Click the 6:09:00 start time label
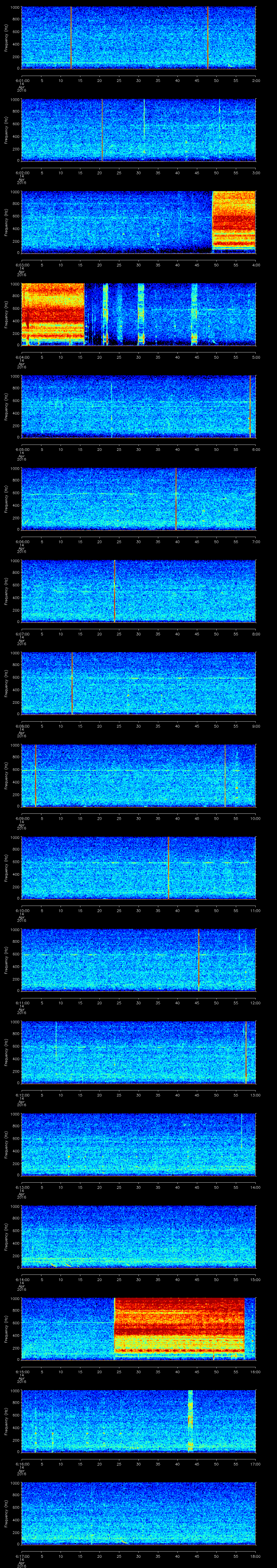This screenshot has height=1568, width=277. 22,819
